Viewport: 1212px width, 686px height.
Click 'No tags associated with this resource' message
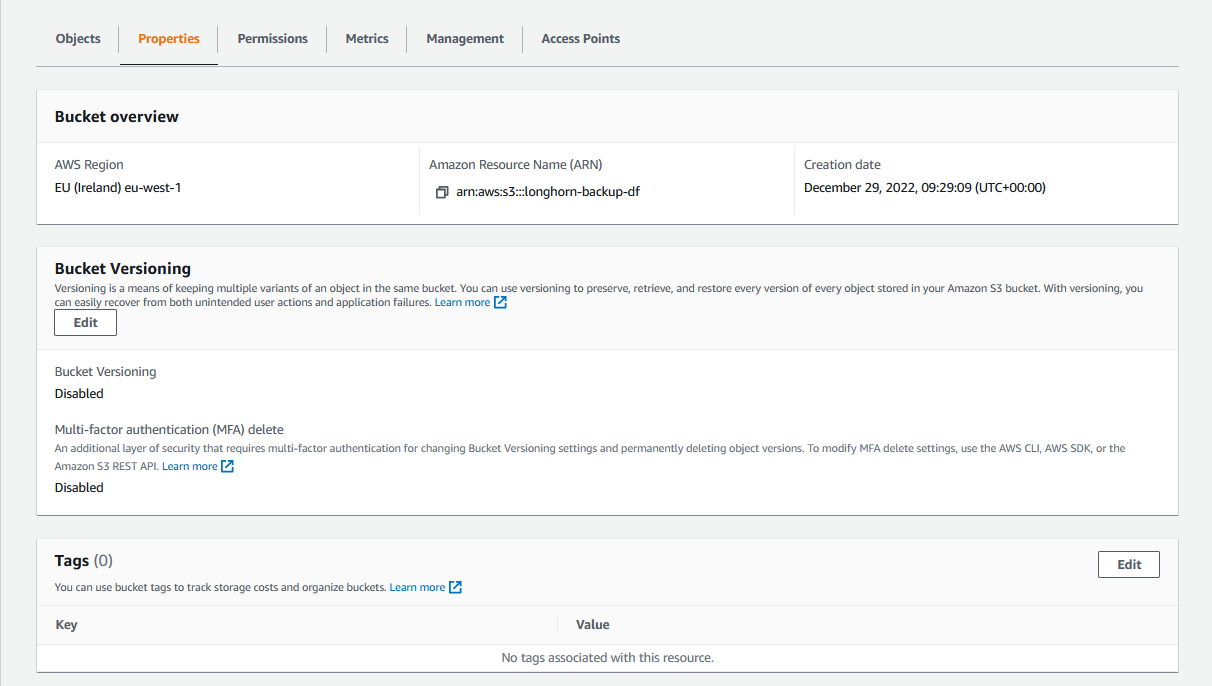(607, 657)
